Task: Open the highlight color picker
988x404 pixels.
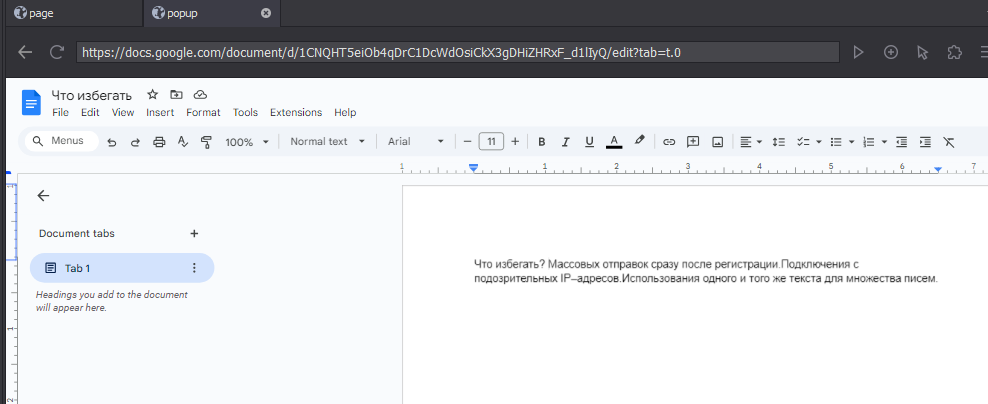Action: (x=639, y=141)
